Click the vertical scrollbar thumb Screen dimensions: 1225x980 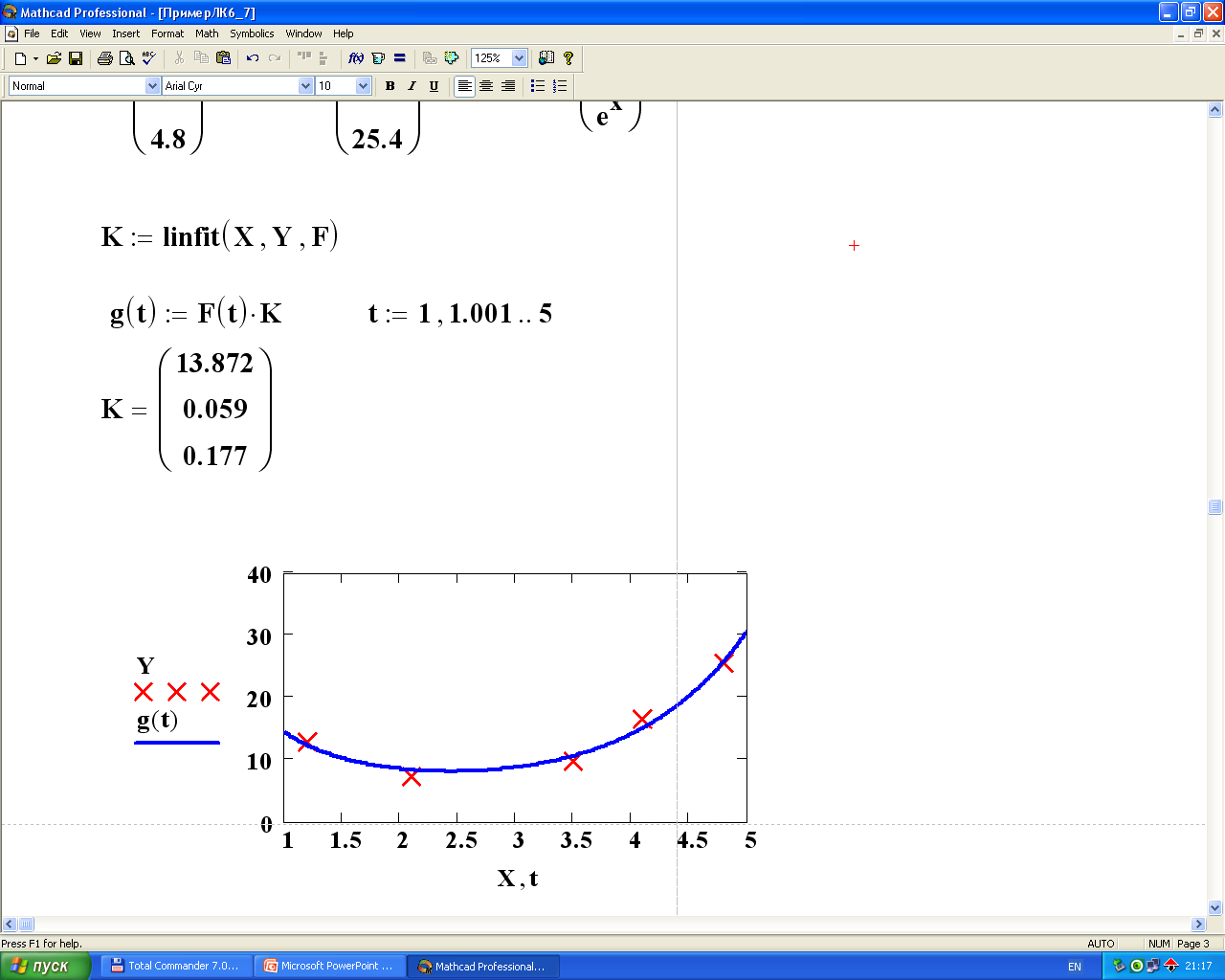[x=1215, y=507]
